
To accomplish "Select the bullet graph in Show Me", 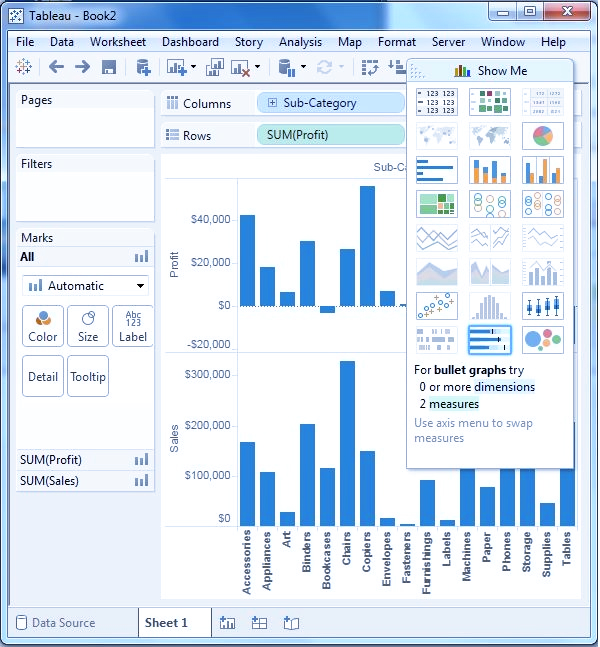I will (489, 340).
